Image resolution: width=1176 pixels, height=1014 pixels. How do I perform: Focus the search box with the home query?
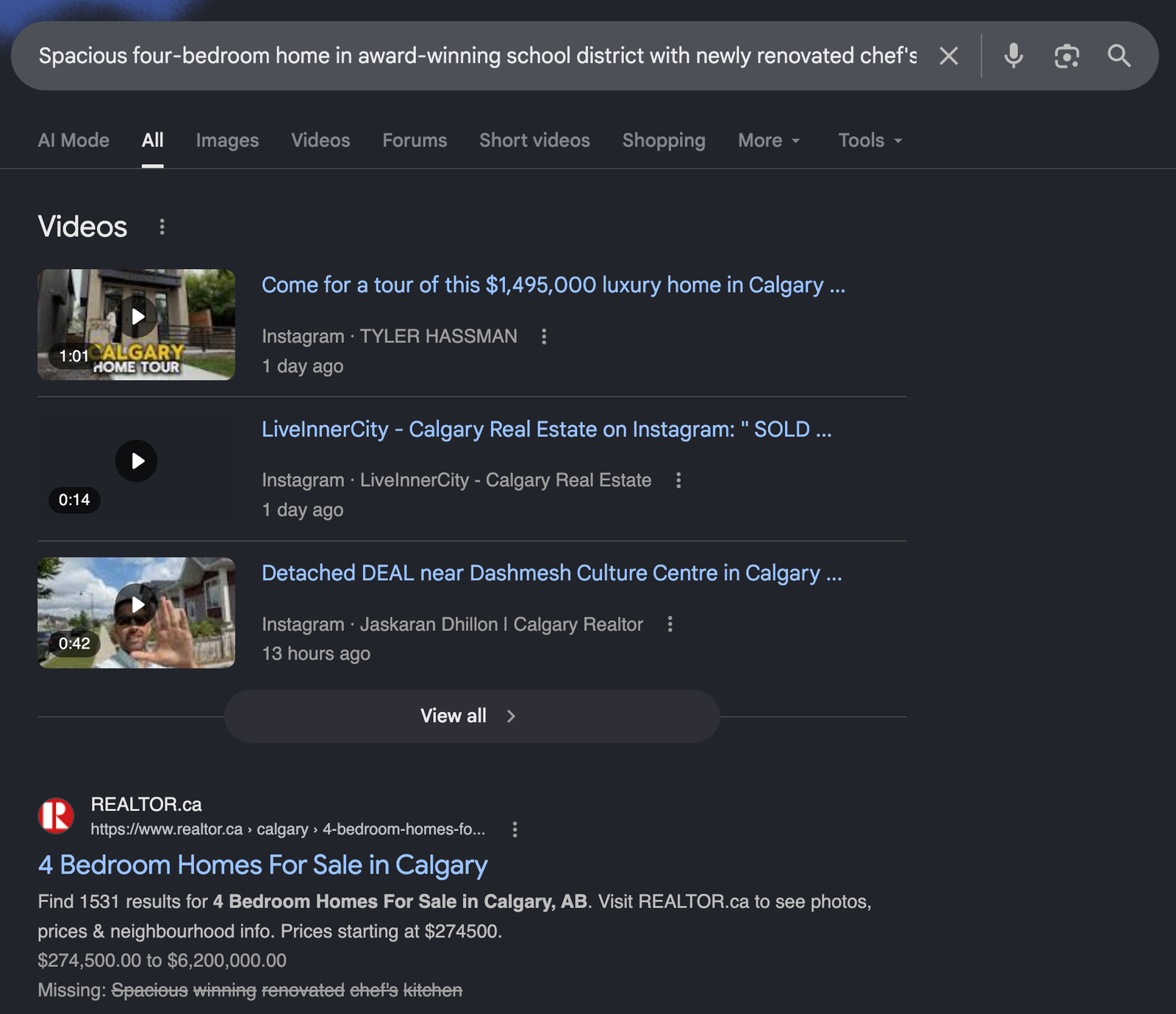point(478,56)
